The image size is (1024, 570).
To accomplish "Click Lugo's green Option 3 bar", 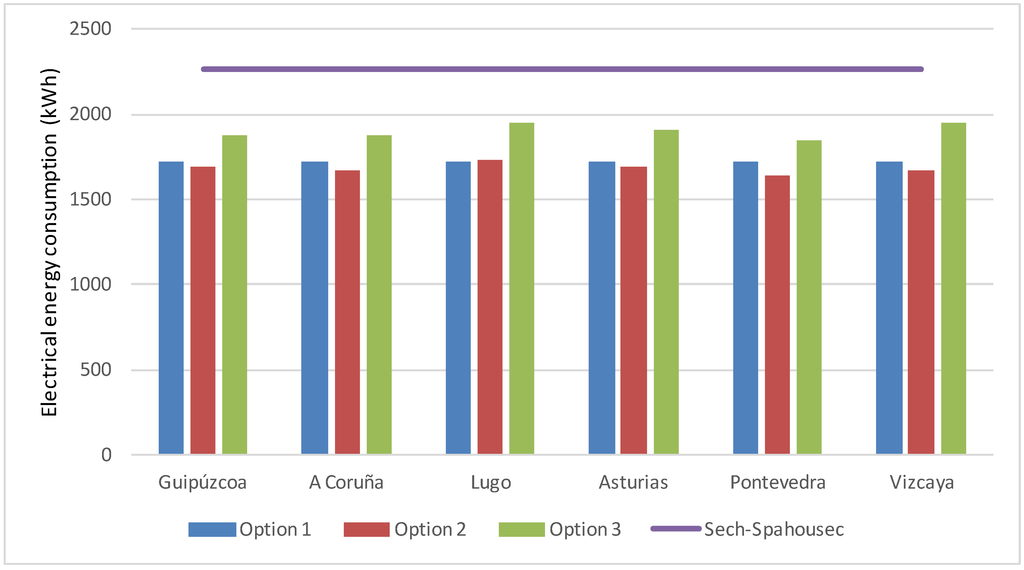I will pyautogui.click(x=522, y=289).
